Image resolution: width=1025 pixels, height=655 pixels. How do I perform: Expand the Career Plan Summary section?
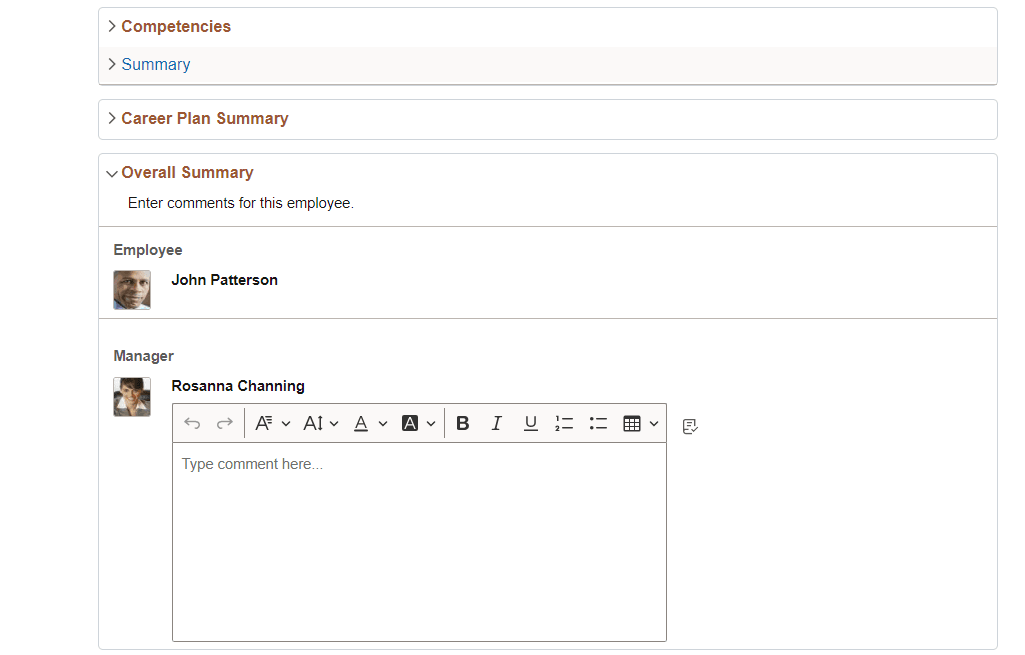coord(204,118)
